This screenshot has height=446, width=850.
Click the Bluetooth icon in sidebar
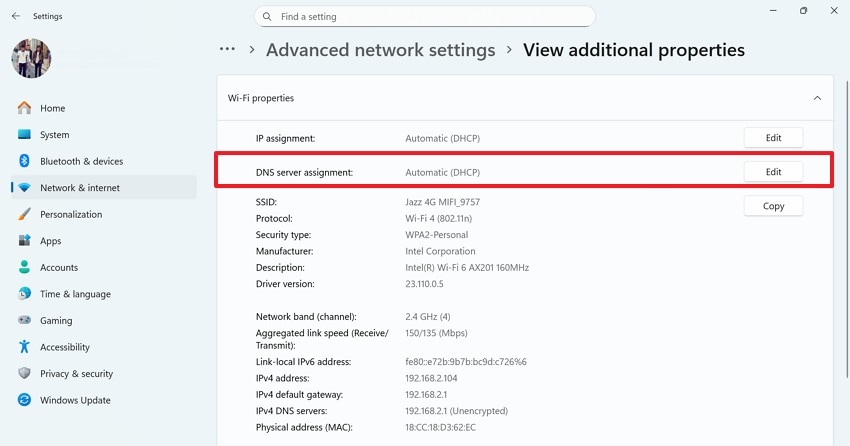tap(24, 161)
